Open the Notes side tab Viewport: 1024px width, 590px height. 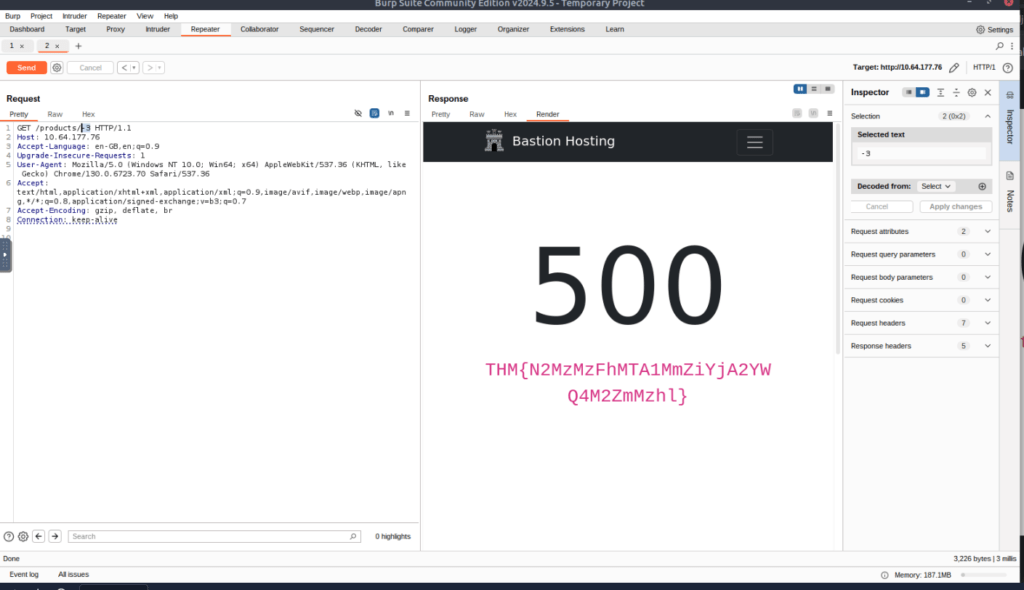coord(1009,193)
